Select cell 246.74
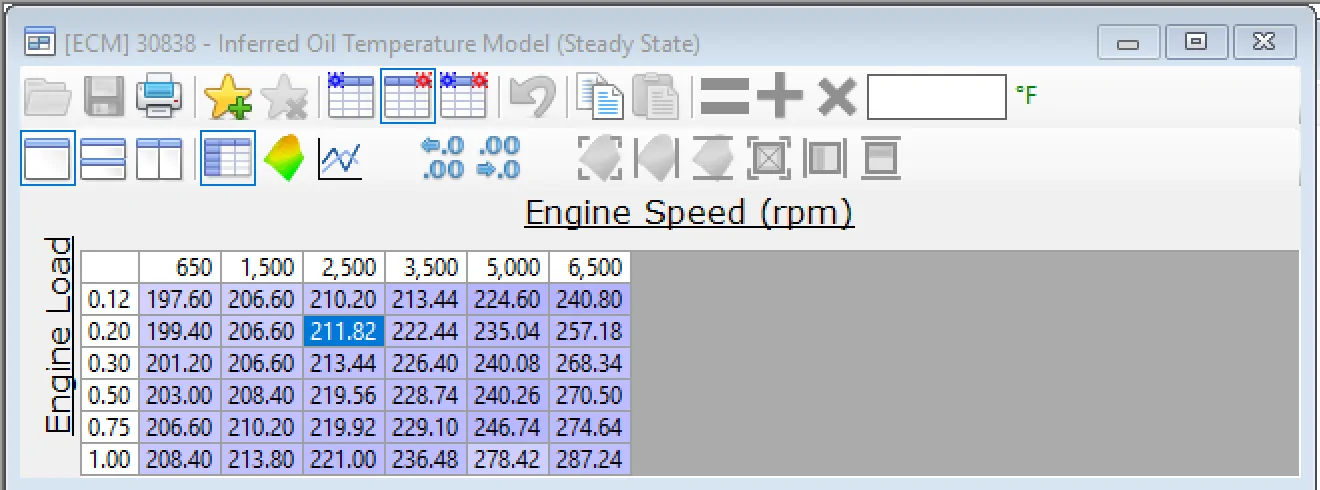Screen dimensions: 1320x490 tap(508, 427)
